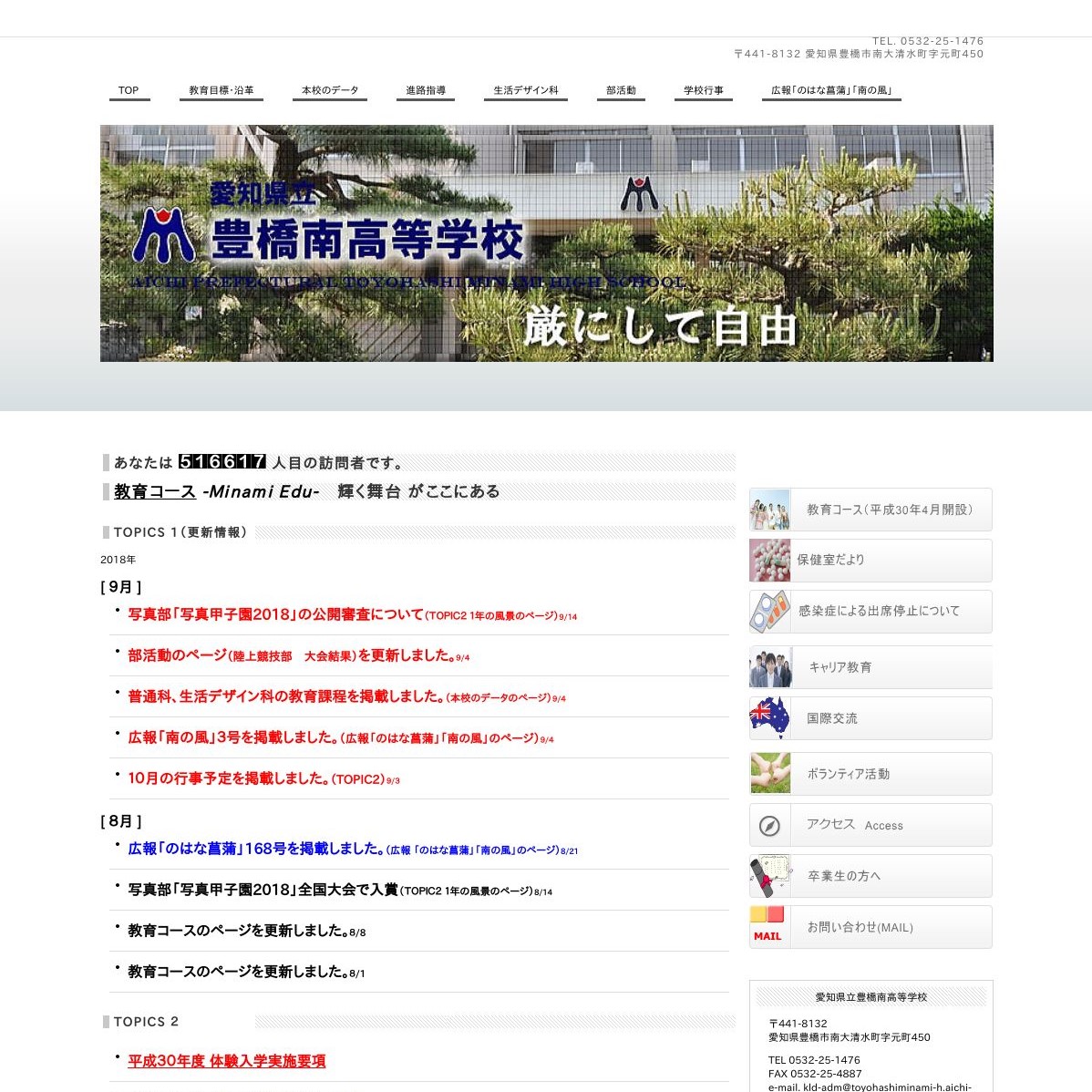Open 平成30年度 体験入学実施要項 link
Screen dimensions: 1092x1092
point(227,1061)
